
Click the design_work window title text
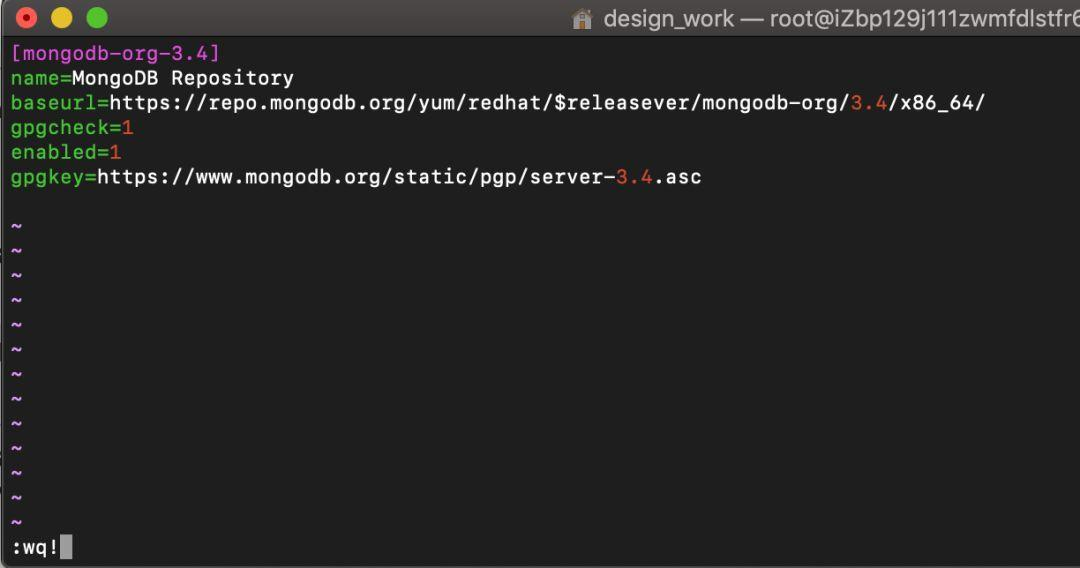pyautogui.click(x=669, y=19)
